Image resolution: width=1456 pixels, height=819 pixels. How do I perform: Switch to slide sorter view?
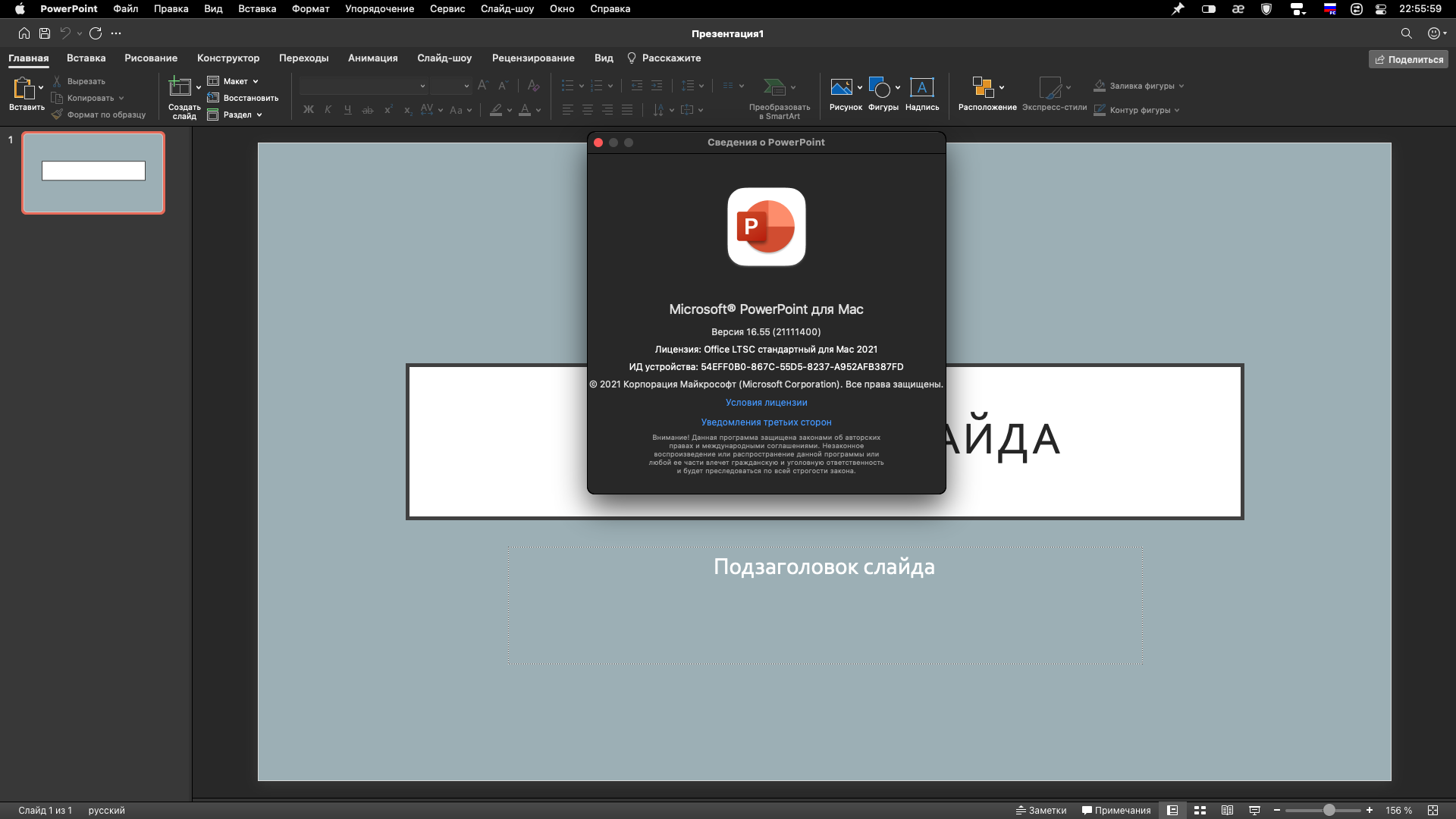[1200, 811]
